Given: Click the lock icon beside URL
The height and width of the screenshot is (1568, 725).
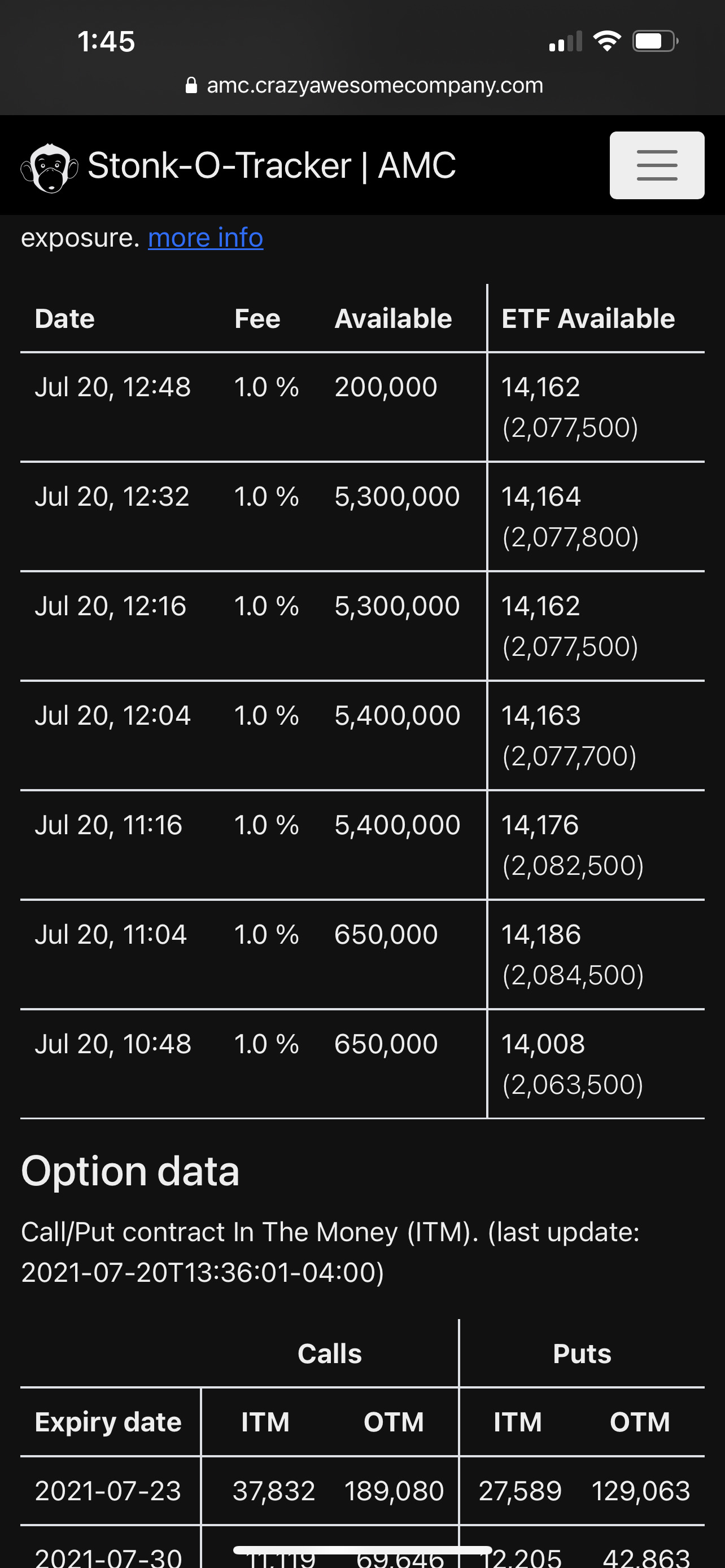Looking at the screenshot, I should pyautogui.click(x=191, y=86).
